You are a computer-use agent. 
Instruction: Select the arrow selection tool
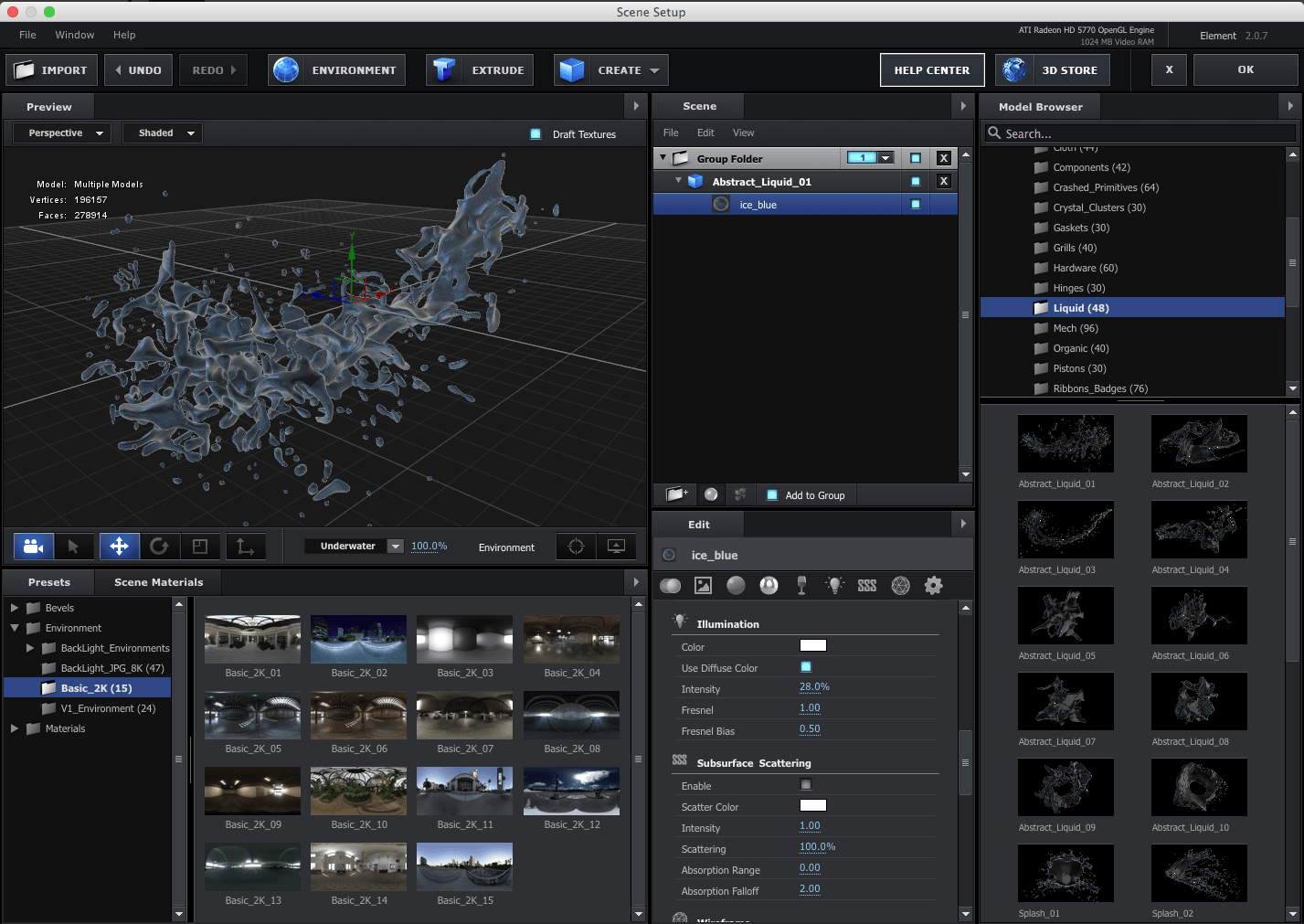74,547
